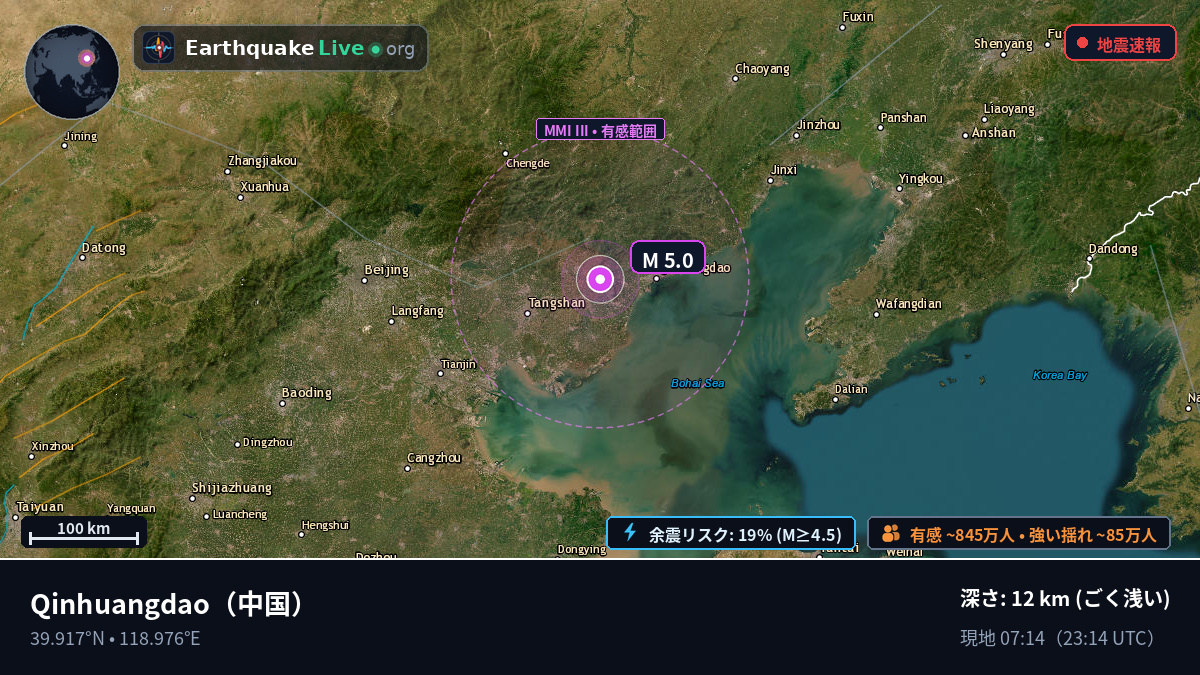Click the Wafangdian city label
This screenshot has height=675, width=1200.
908,303
